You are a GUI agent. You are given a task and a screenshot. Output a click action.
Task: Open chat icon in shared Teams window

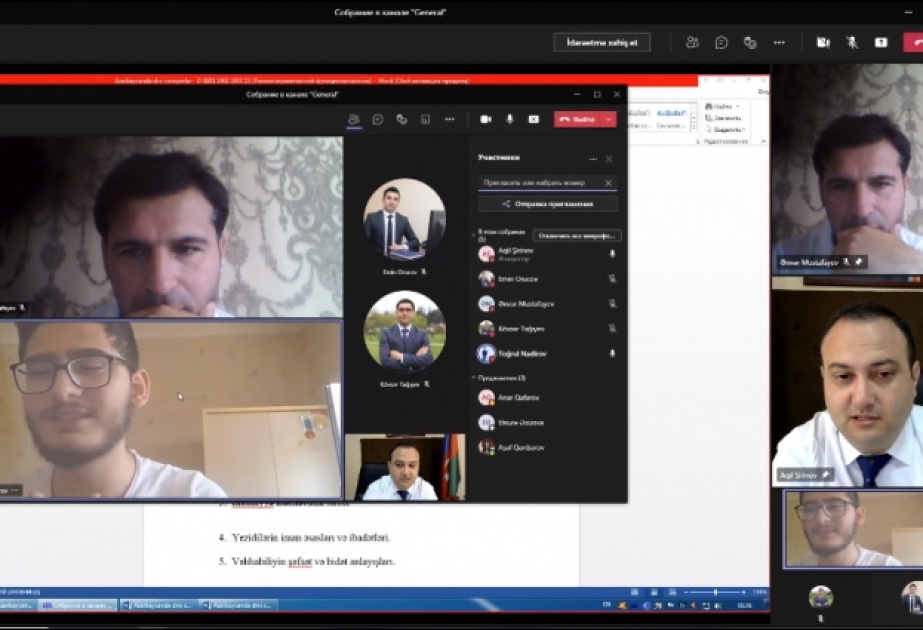[x=378, y=120]
